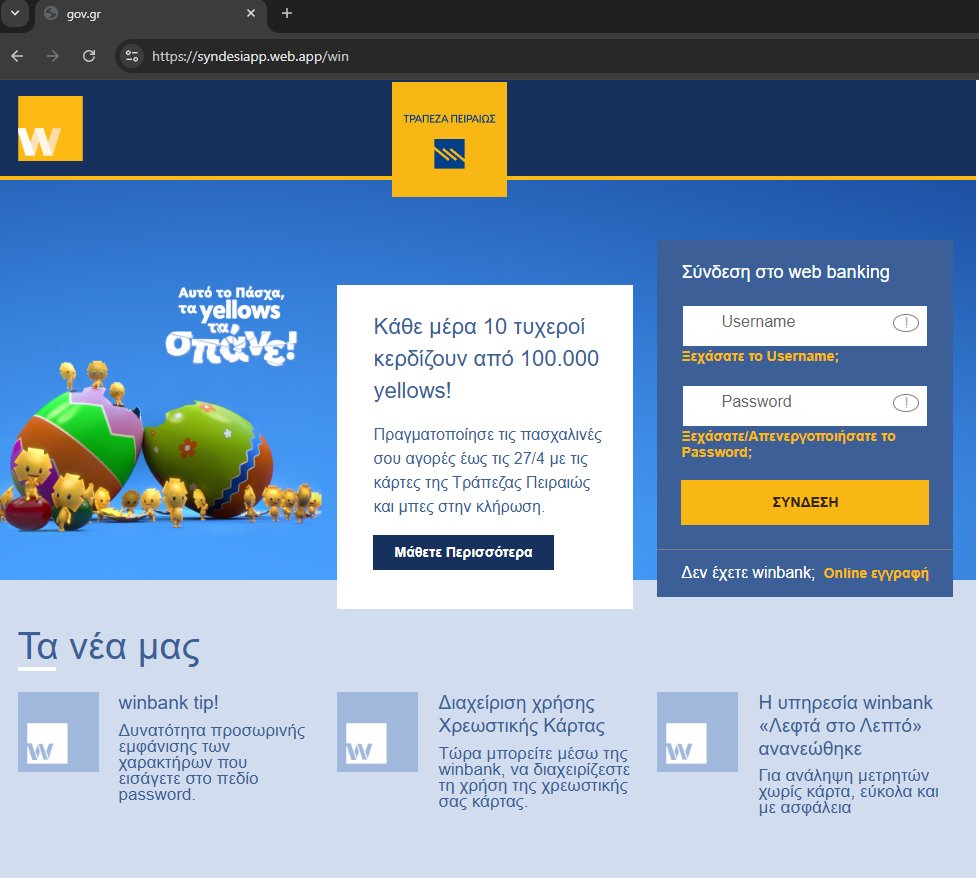Image resolution: width=979 pixels, height=878 pixels.
Task: Click the 'Κάθε μέρα 10 τυχεροί κερδίζουν' headline
Action: point(486,358)
